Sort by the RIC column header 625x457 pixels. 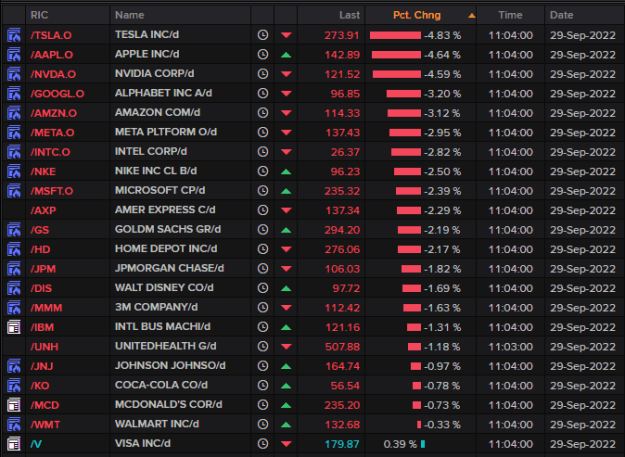pos(39,15)
